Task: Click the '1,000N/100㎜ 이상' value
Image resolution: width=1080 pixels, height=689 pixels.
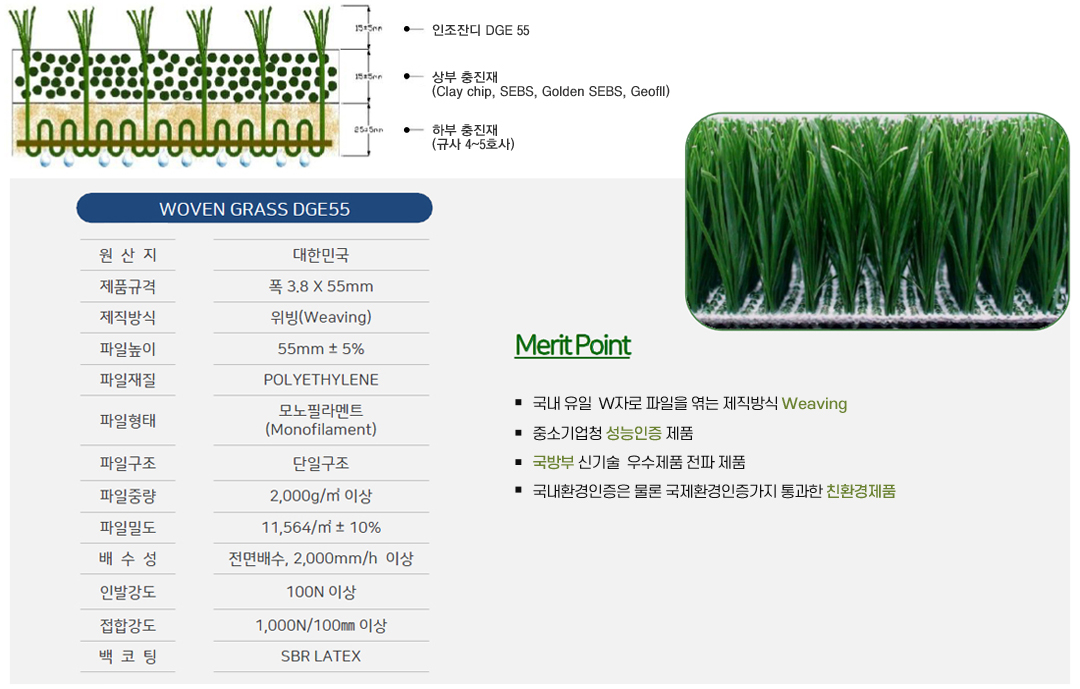Action: point(321,626)
